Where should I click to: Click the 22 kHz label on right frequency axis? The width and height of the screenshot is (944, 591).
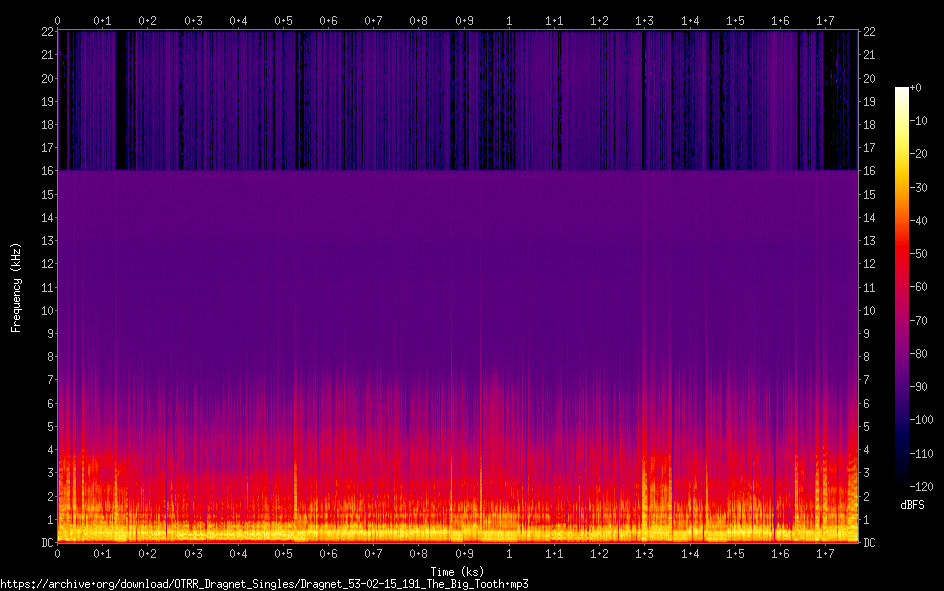pyautogui.click(x=870, y=33)
